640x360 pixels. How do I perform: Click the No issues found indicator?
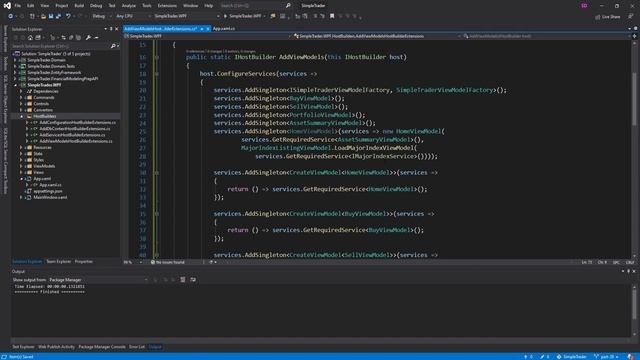pos(168,262)
